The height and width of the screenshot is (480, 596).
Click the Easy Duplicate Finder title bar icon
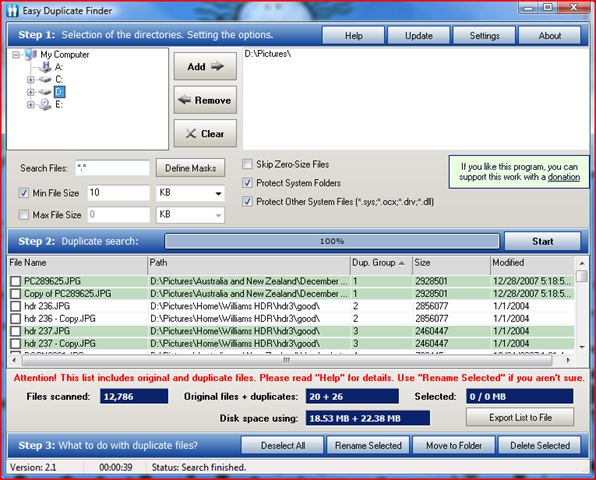pyautogui.click(x=13, y=11)
